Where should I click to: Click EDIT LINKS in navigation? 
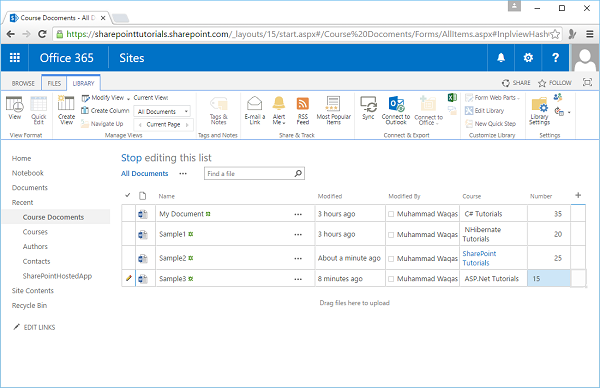tap(34, 327)
